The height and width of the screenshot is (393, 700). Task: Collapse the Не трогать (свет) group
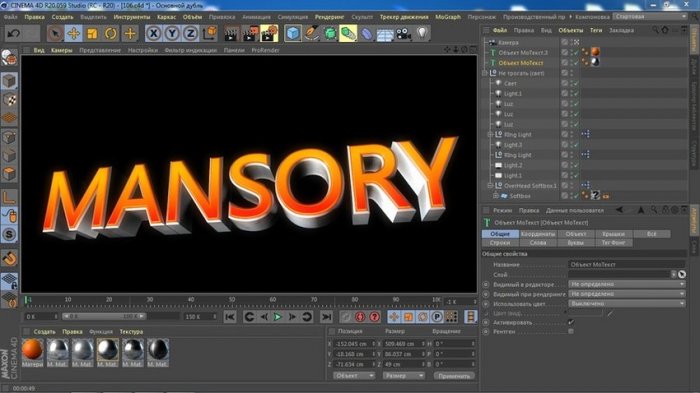click(x=485, y=73)
